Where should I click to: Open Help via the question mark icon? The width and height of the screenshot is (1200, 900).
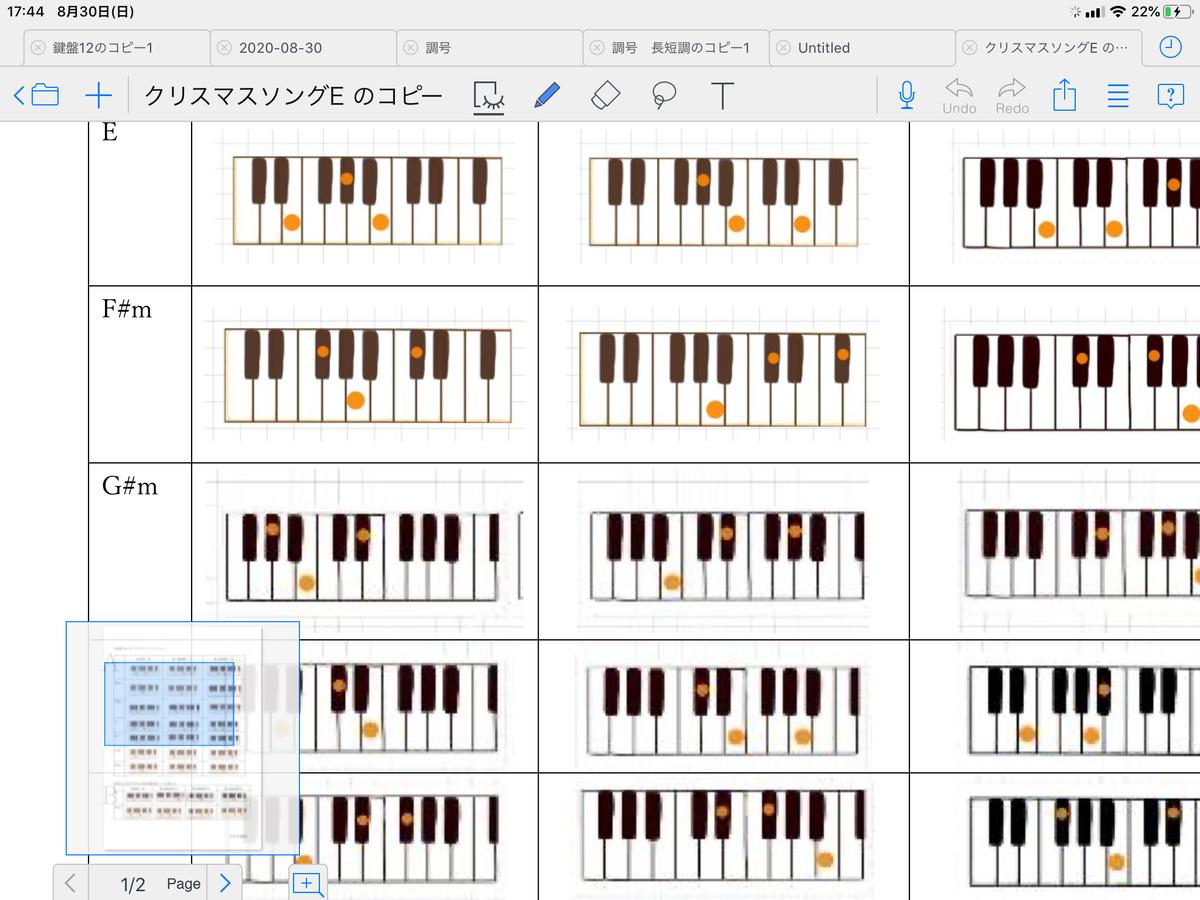[x=1170, y=95]
